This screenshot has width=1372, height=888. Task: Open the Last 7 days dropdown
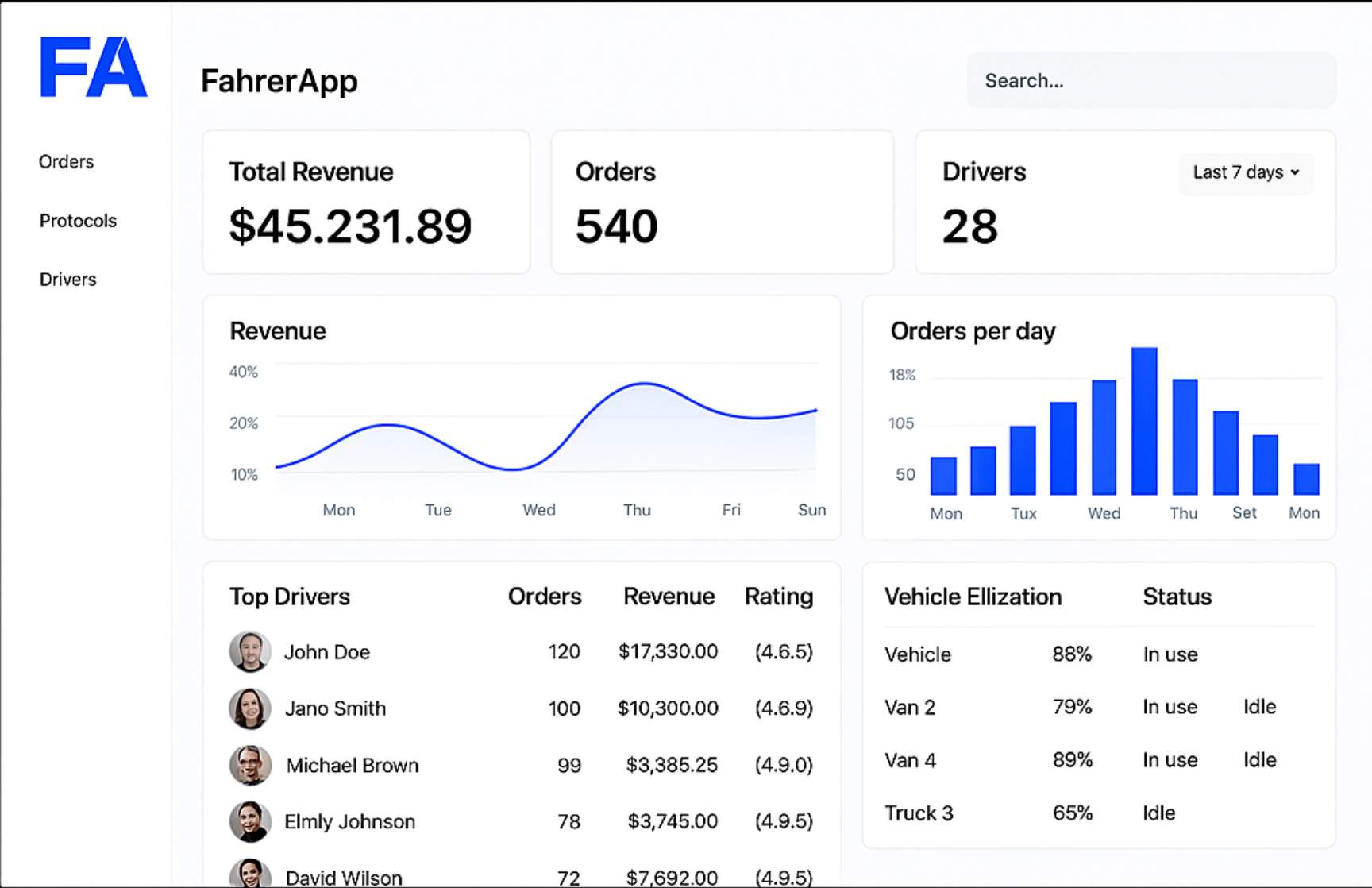pyautogui.click(x=1246, y=173)
